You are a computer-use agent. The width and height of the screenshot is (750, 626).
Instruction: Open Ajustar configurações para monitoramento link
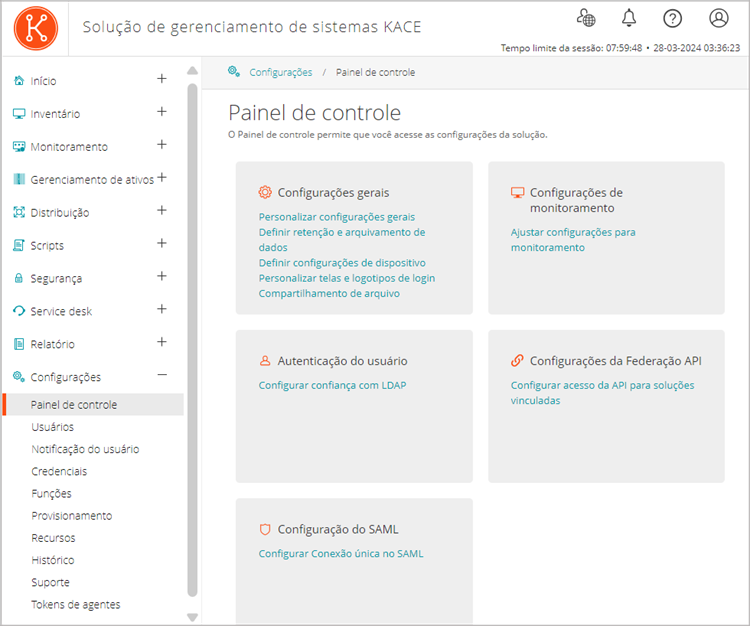(x=573, y=240)
